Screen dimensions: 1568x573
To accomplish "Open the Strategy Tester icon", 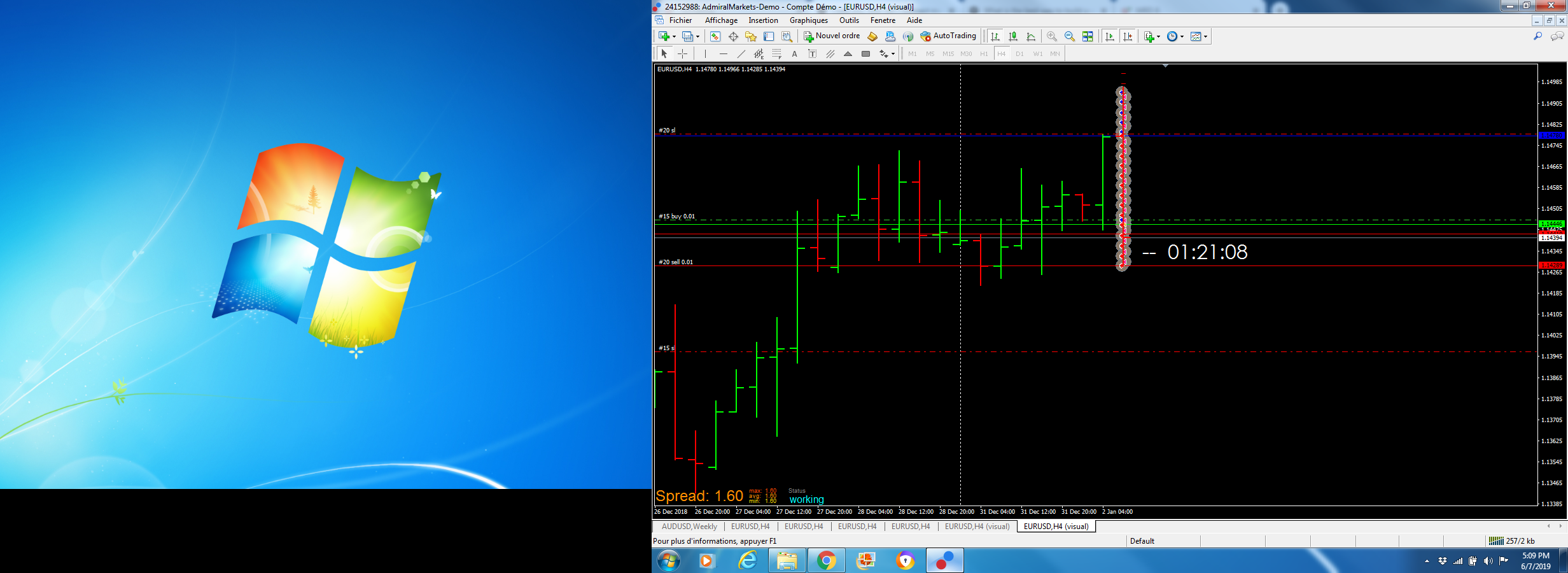I will [787, 36].
